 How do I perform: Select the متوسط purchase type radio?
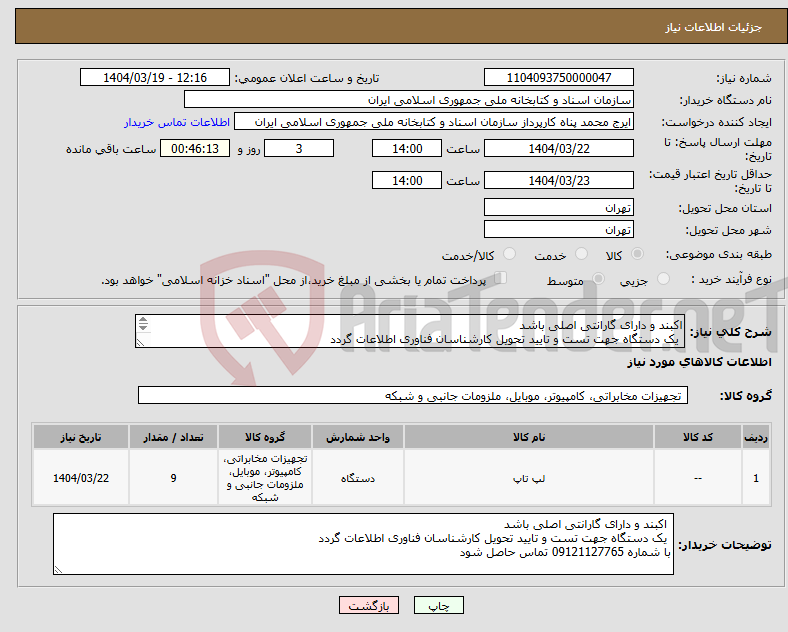click(x=599, y=279)
